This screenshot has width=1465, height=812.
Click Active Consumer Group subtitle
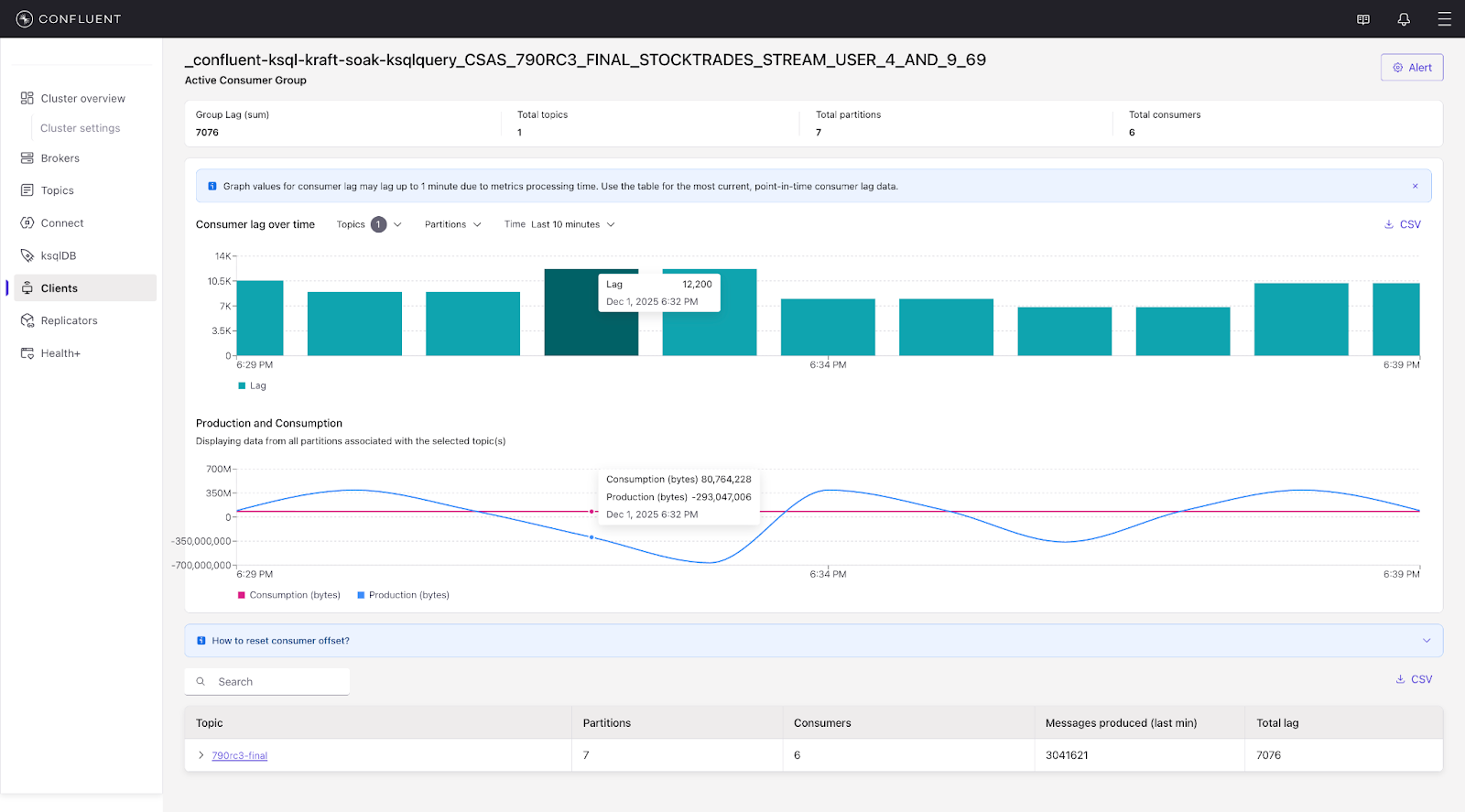245,81
